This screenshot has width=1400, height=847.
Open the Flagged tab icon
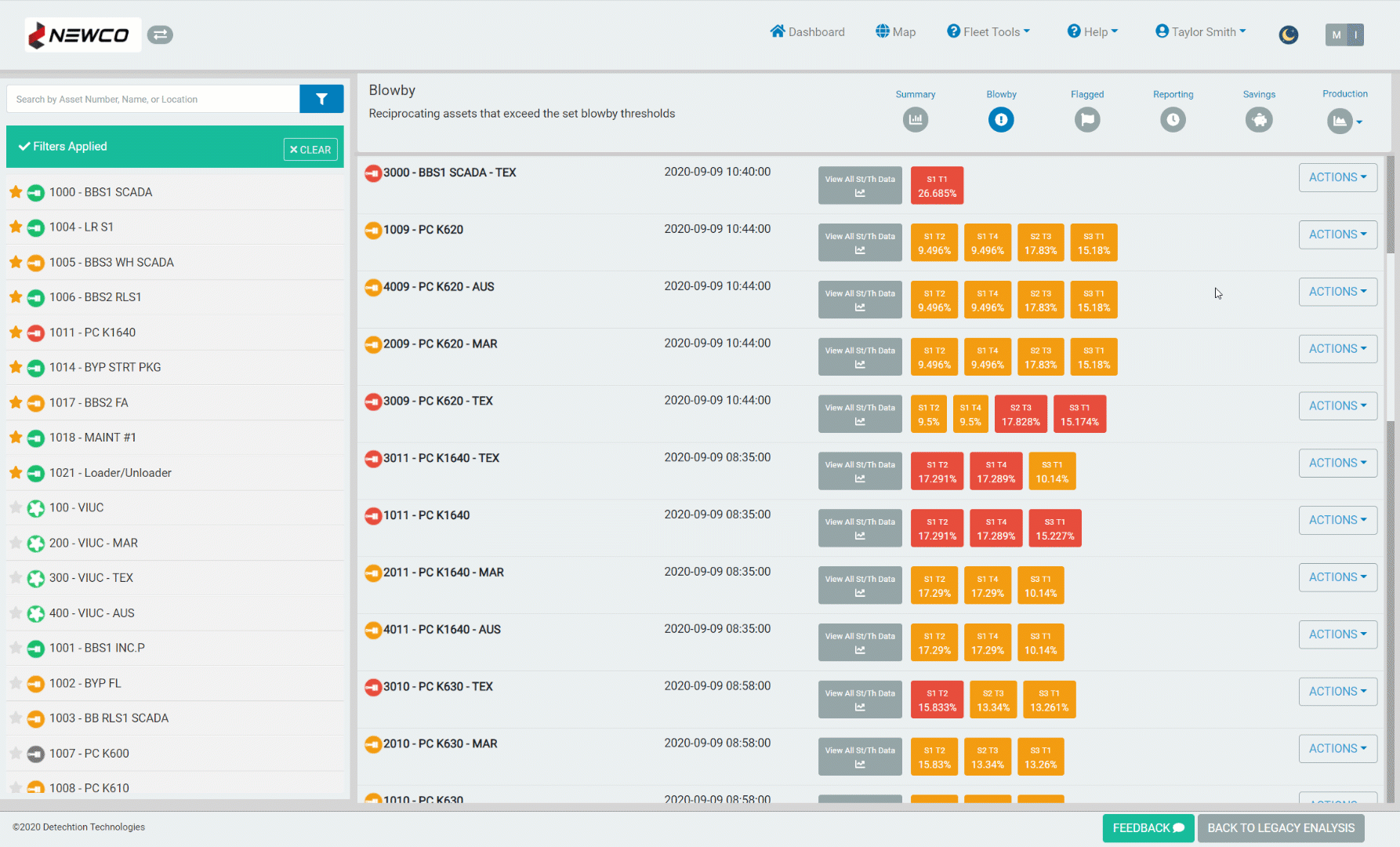(x=1087, y=120)
